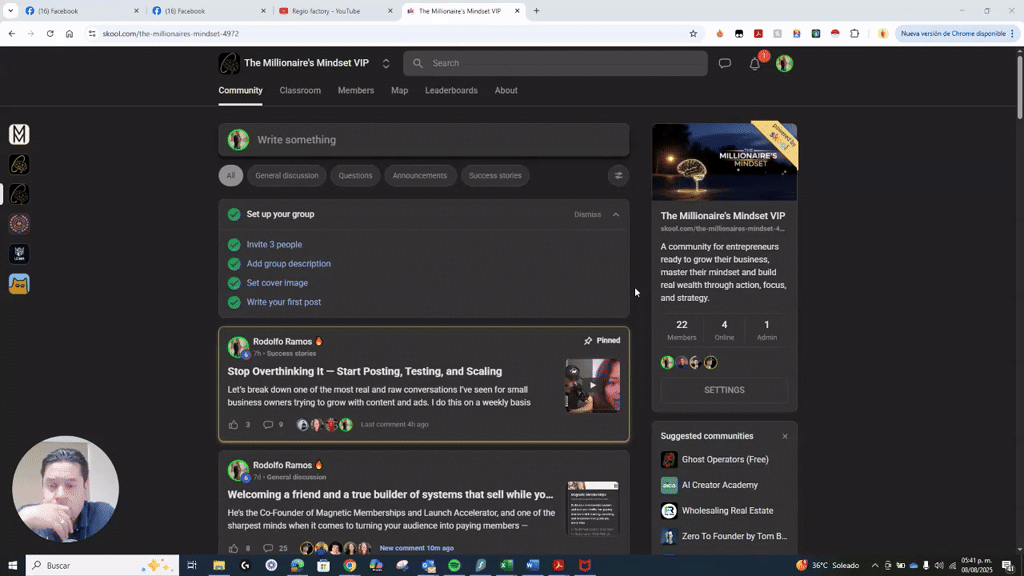Open profile avatar menu in Skool header

point(784,63)
